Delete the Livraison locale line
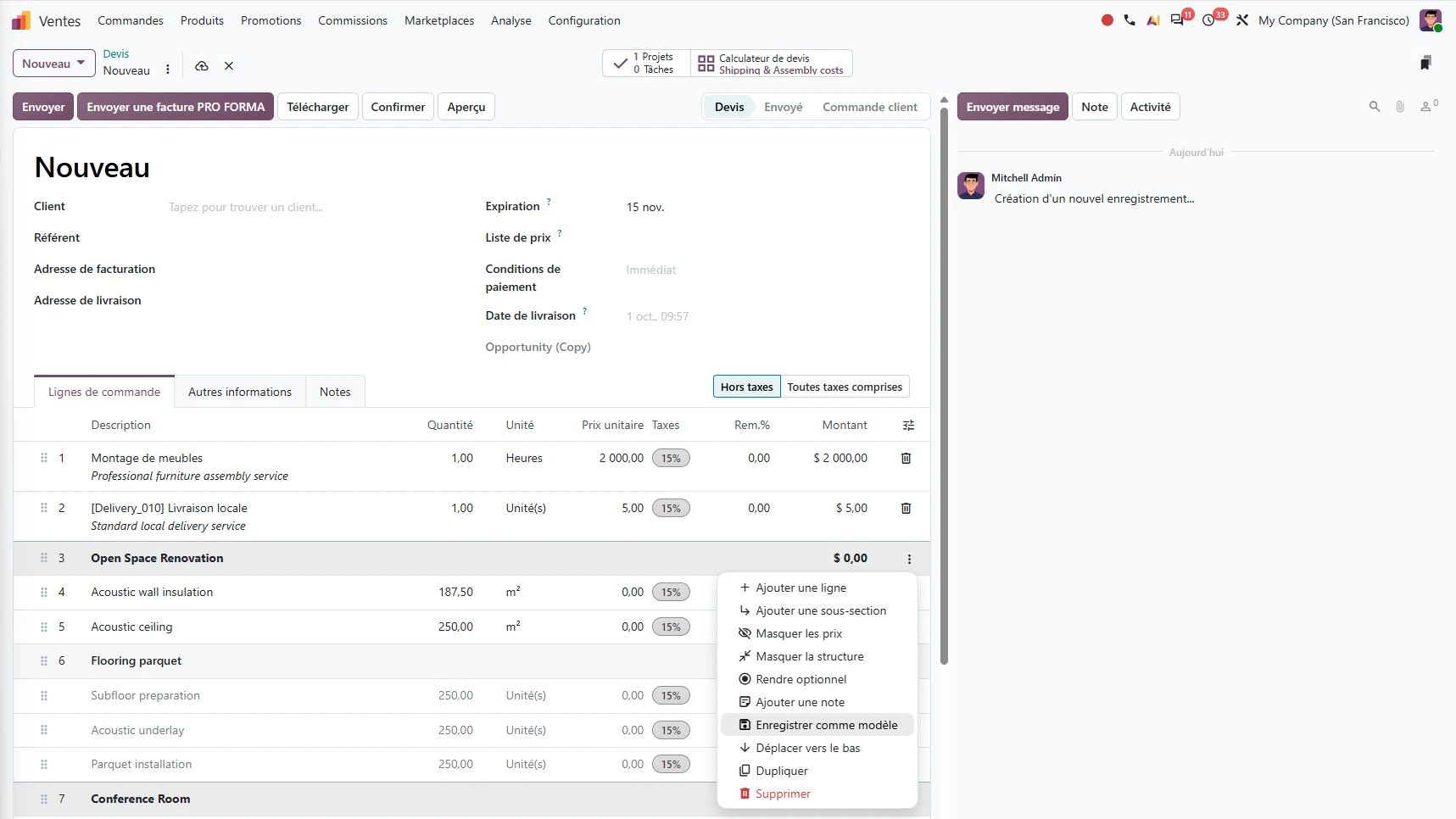The image size is (1456, 819). [x=906, y=508]
